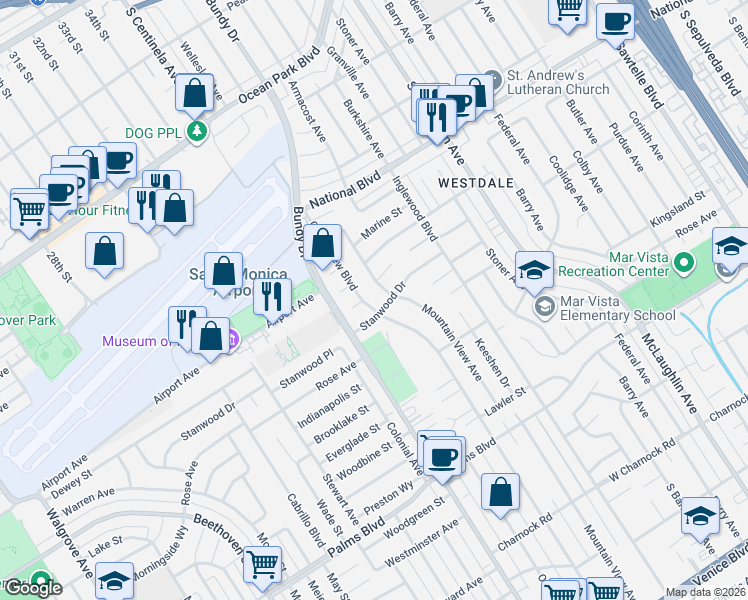The height and width of the screenshot is (600, 748).
Task: Click the graduation cap marker near Morningside Wy
Action: tap(114, 581)
